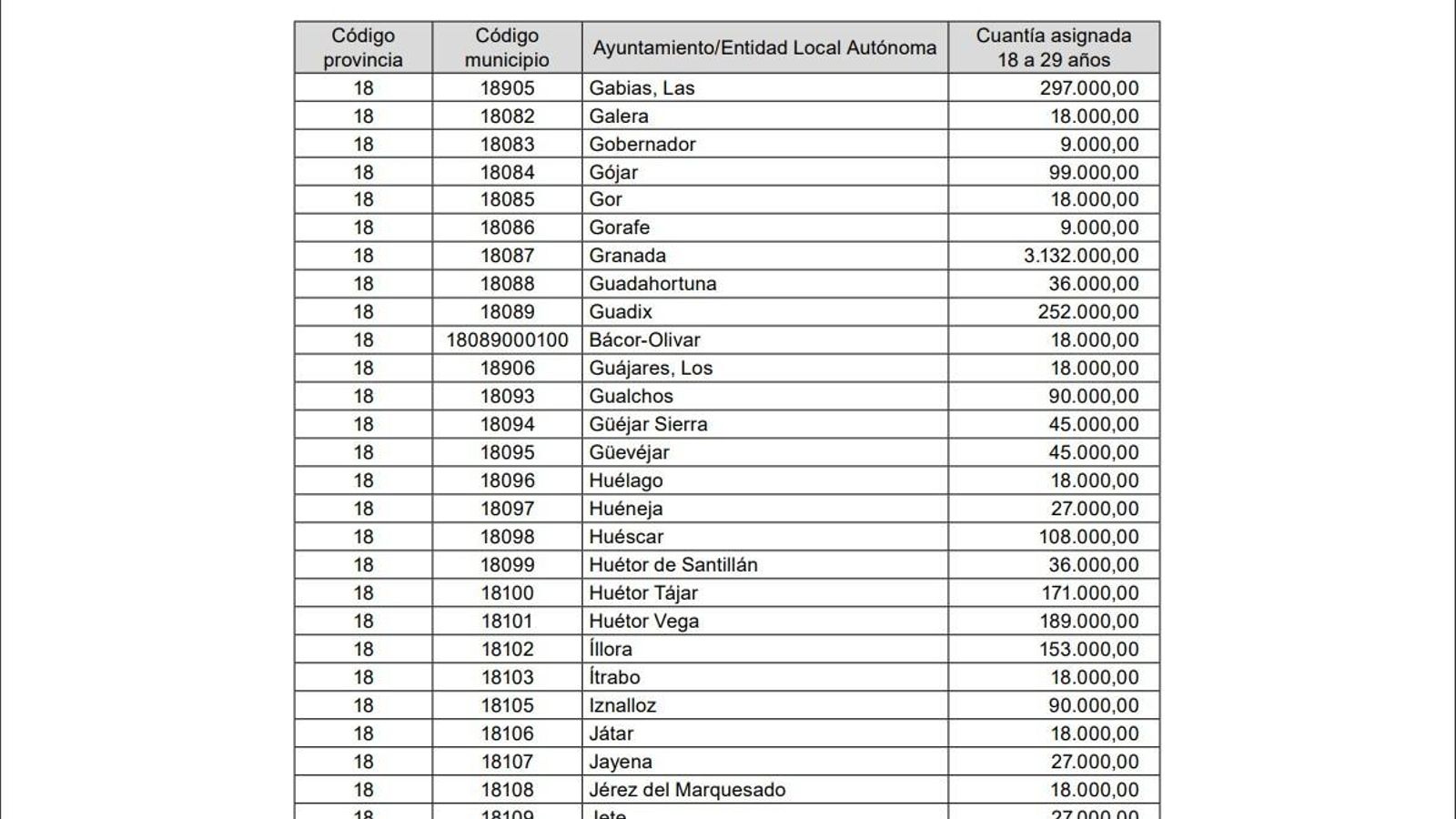This screenshot has width=1456, height=819.
Task: Click the amount 252.000,00 for Guadix
Action: tap(1087, 312)
